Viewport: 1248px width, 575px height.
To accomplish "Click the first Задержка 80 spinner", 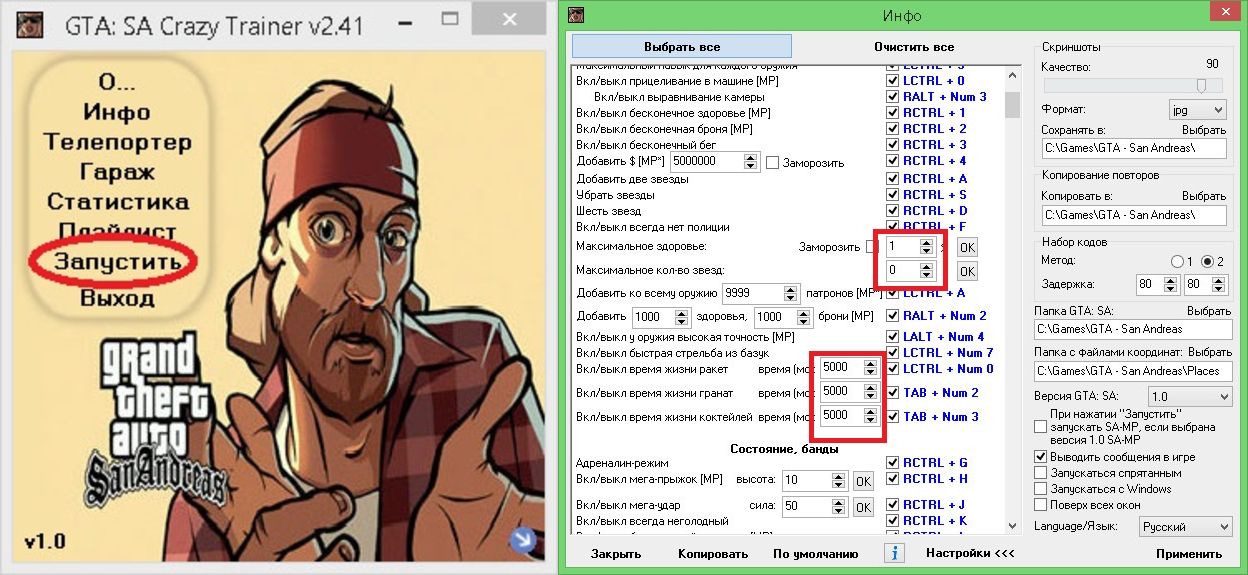I will [x=1172, y=285].
